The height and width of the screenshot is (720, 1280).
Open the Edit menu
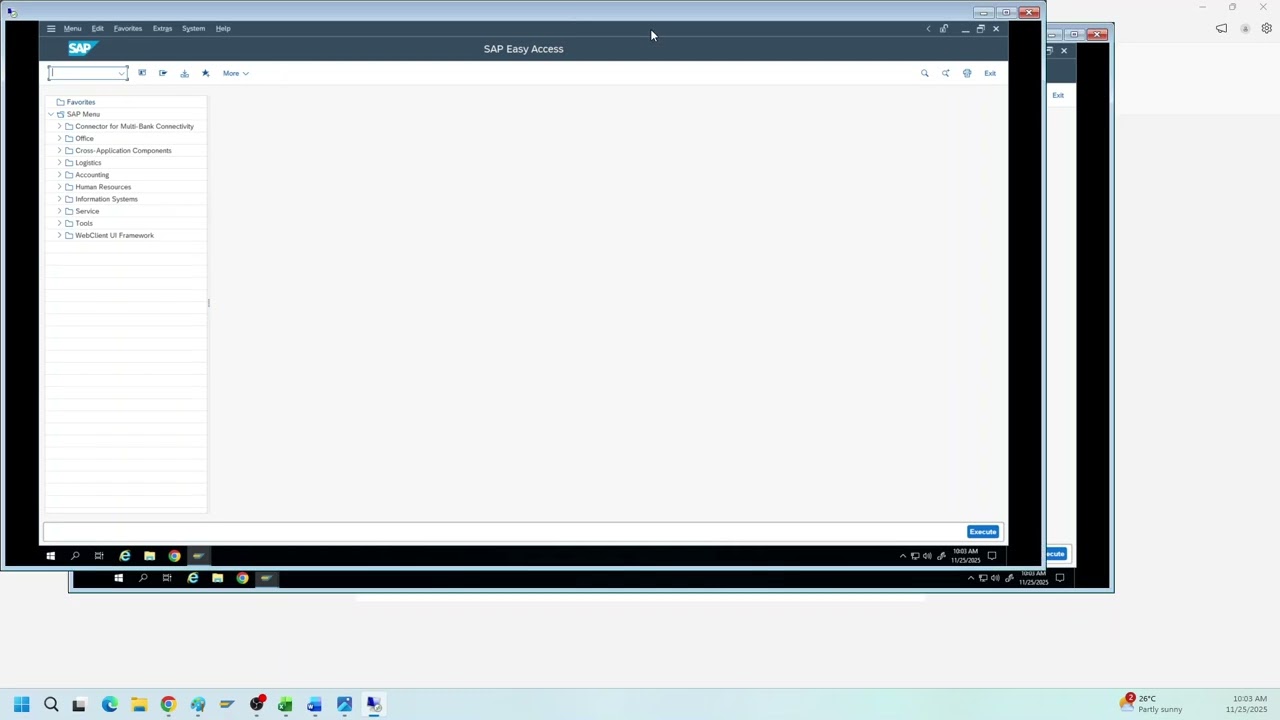pos(97,29)
